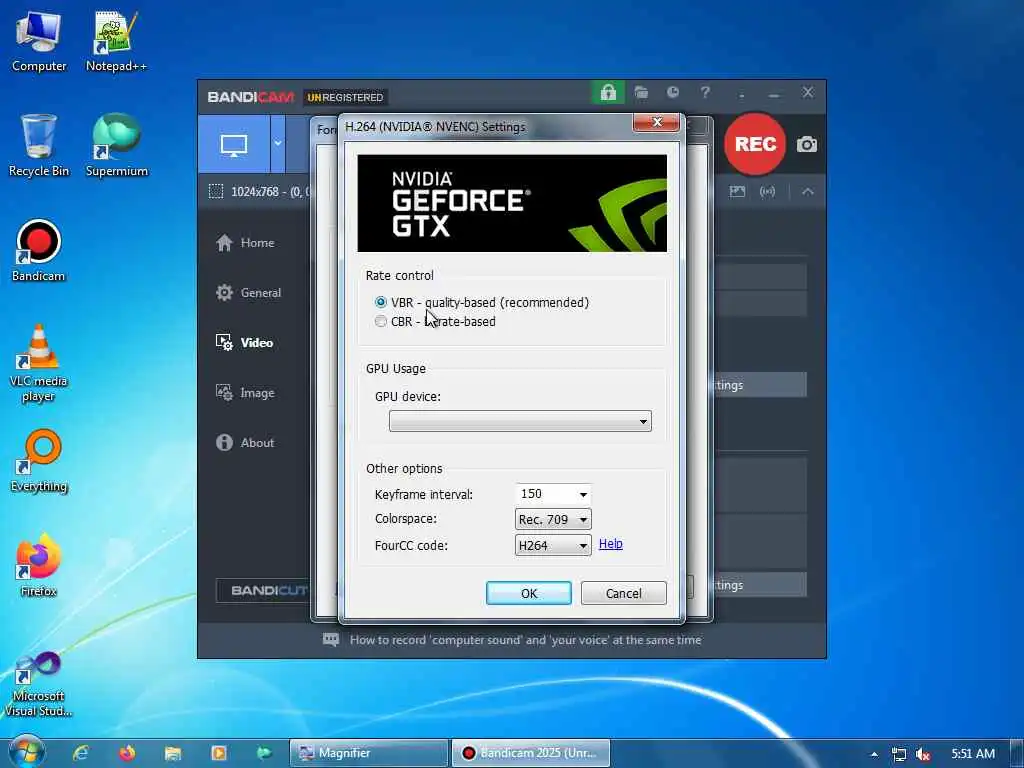
Task: Close the H.264 NVENC Settings dialog
Action: coord(656,122)
